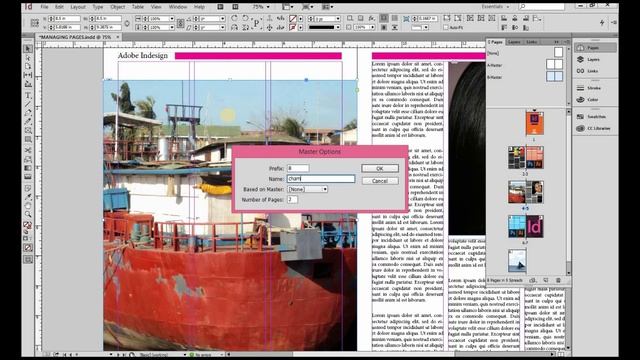This screenshot has height=360, width=640.
Task: Click Edit page size icon in Pages panel
Action: (x=533, y=280)
